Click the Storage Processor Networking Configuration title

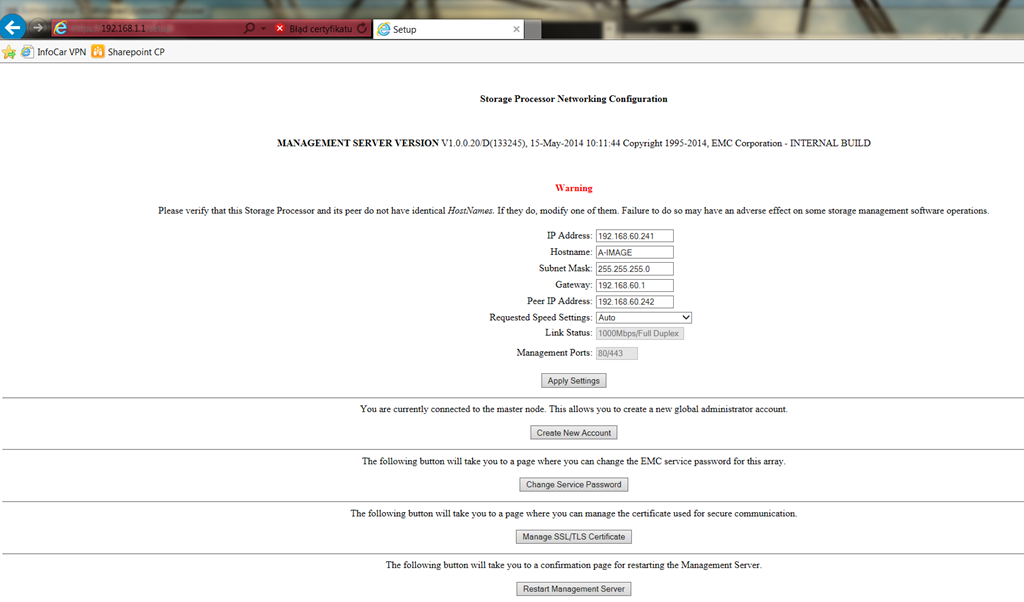pos(573,99)
